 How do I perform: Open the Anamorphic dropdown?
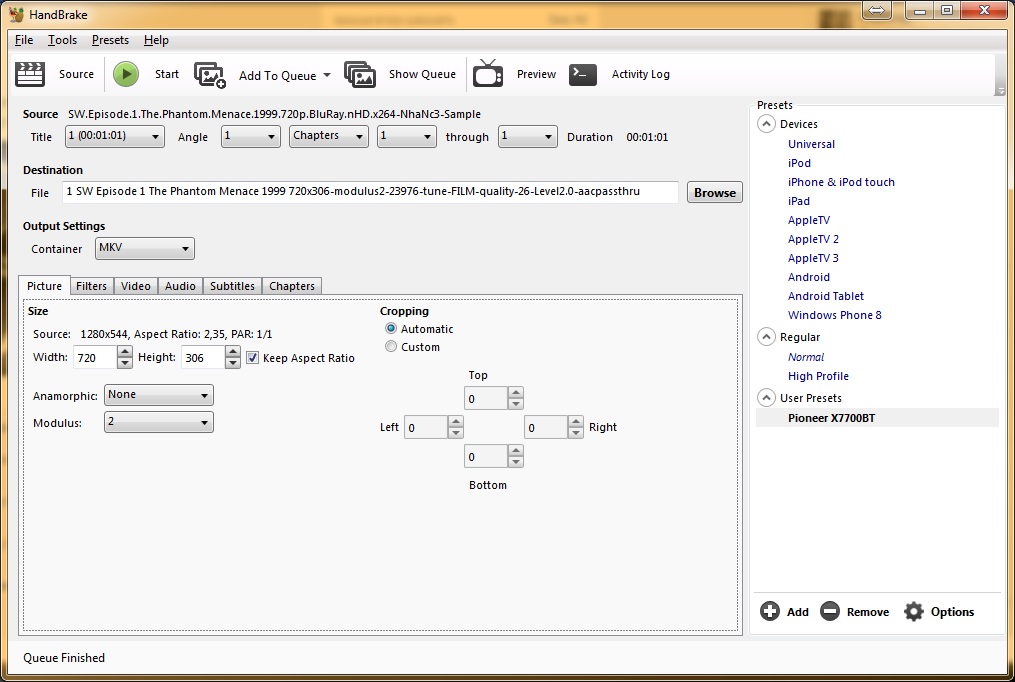tap(159, 395)
